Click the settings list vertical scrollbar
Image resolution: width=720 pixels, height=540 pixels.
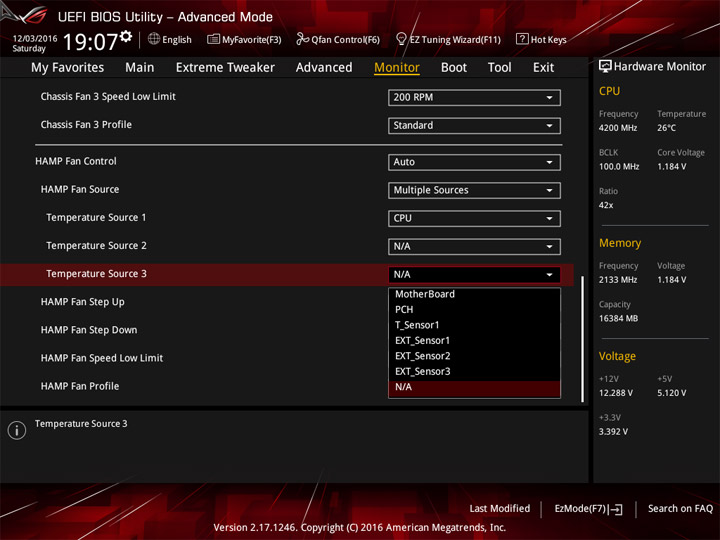[583, 339]
